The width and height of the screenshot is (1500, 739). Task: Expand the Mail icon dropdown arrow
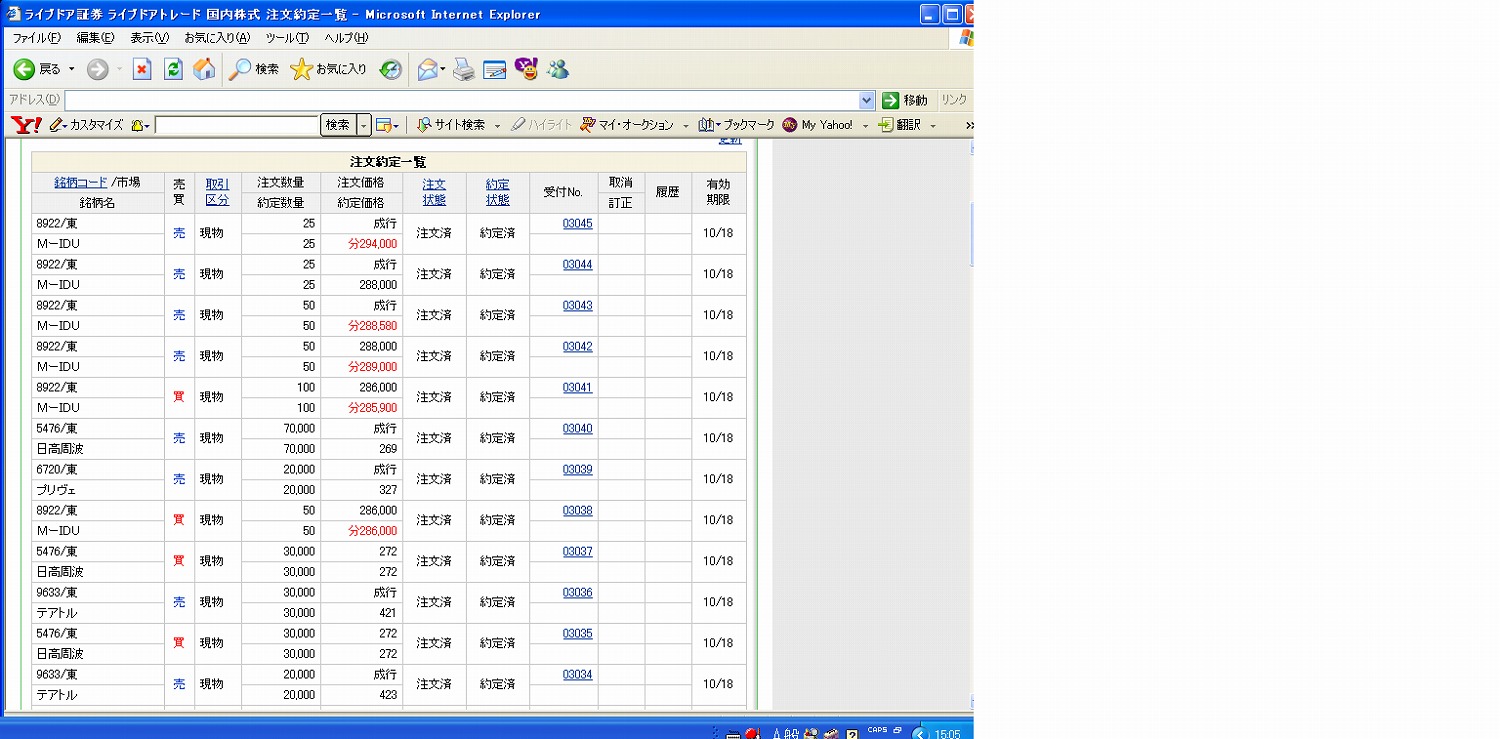pos(443,69)
